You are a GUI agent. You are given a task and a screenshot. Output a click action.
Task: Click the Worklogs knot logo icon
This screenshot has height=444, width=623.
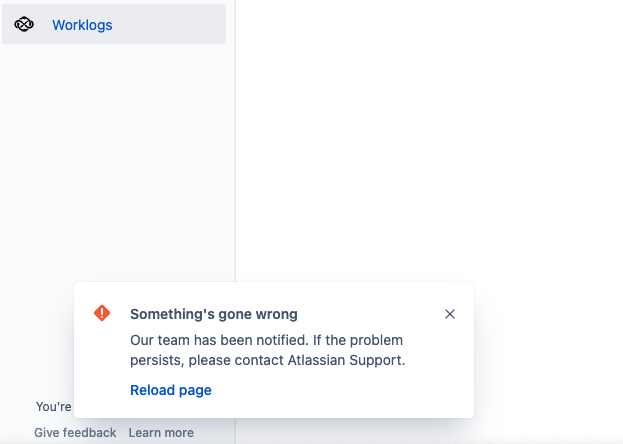24,24
